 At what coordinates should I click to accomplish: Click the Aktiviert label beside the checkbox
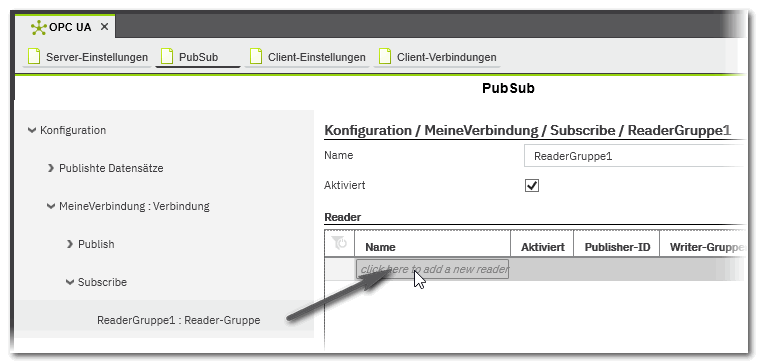345,185
